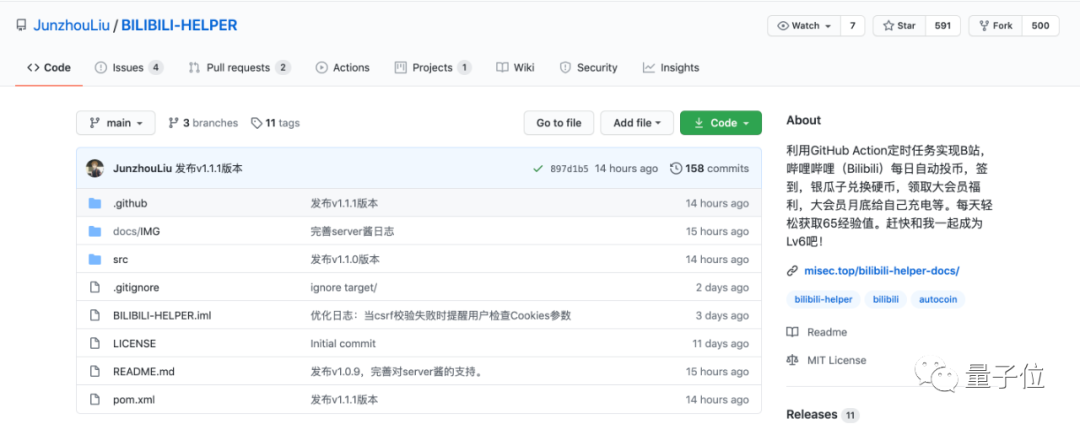The height and width of the screenshot is (424, 1080).
Task: Click the file icon for pom.xml
Action: pyautogui.click(x=95, y=399)
